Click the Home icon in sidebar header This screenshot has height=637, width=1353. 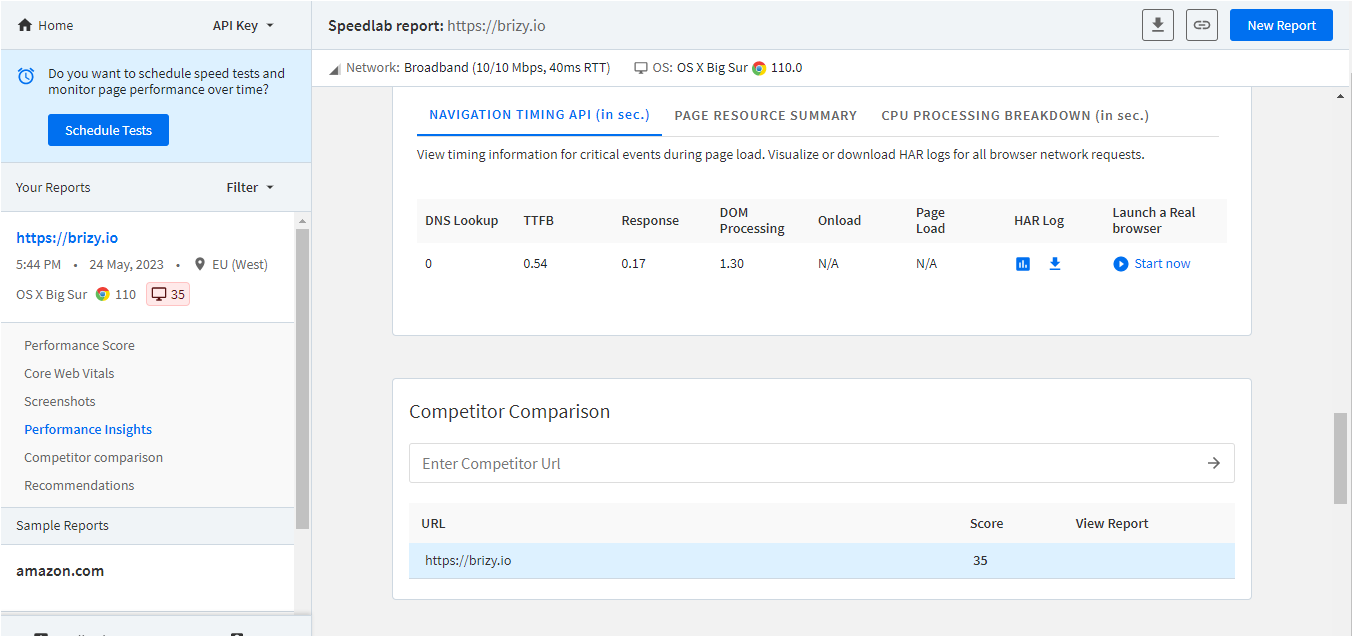coord(25,25)
